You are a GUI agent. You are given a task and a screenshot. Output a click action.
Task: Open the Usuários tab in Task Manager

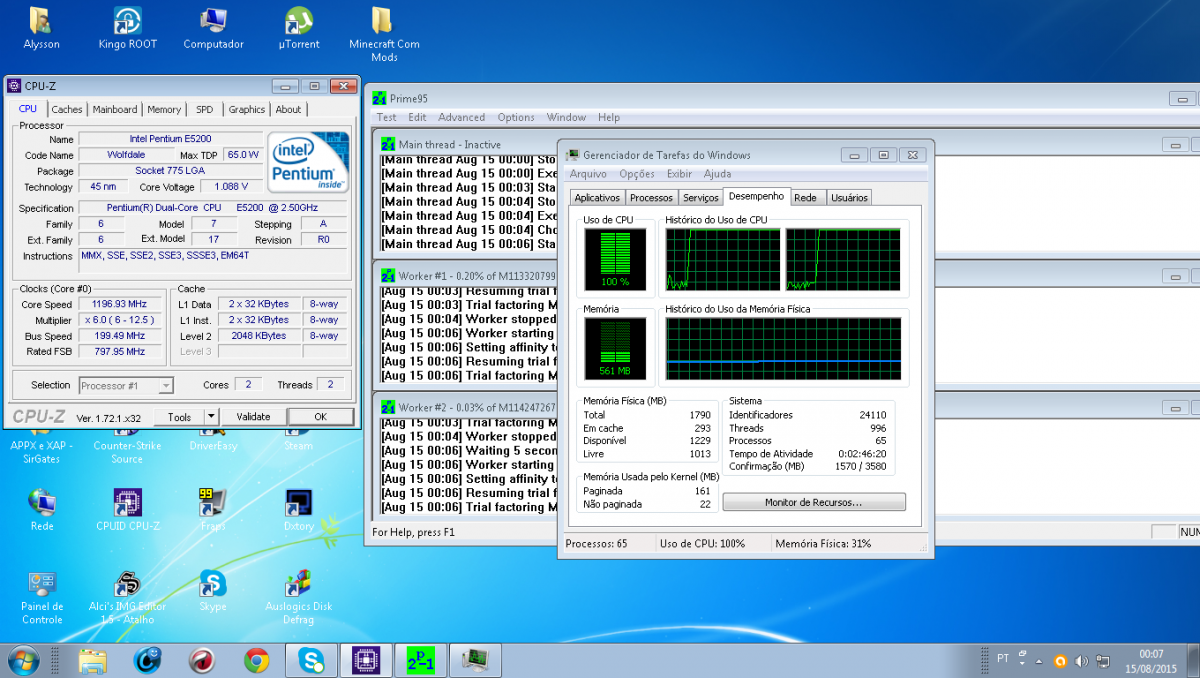click(x=850, y=198)
